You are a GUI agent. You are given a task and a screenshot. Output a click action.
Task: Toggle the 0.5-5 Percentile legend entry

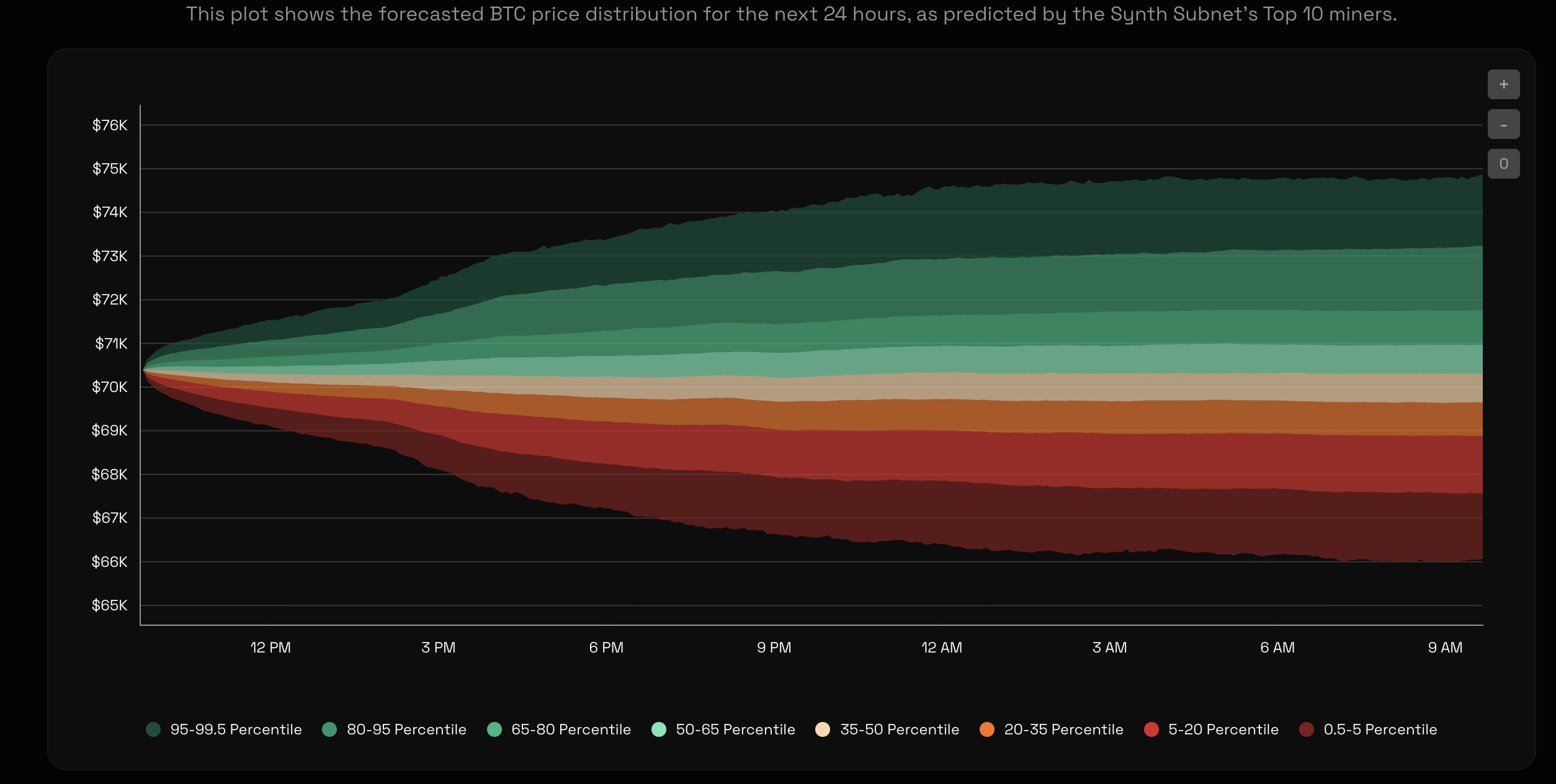1307,729
